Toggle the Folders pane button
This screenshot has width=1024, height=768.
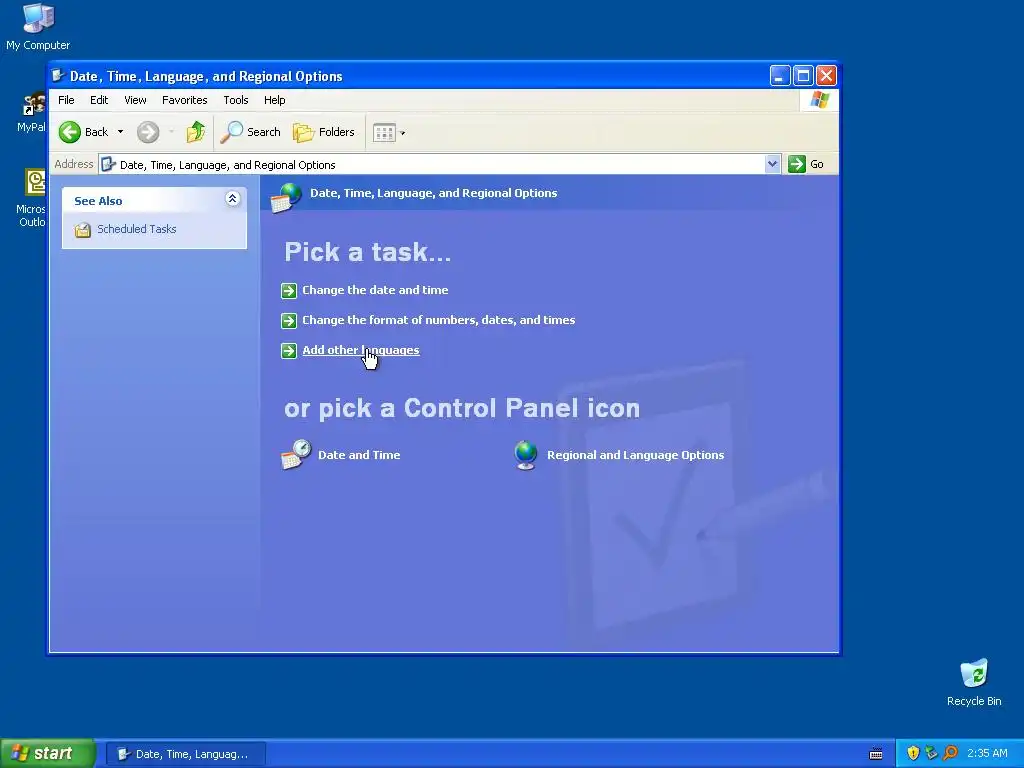click(x=324, y=133)
